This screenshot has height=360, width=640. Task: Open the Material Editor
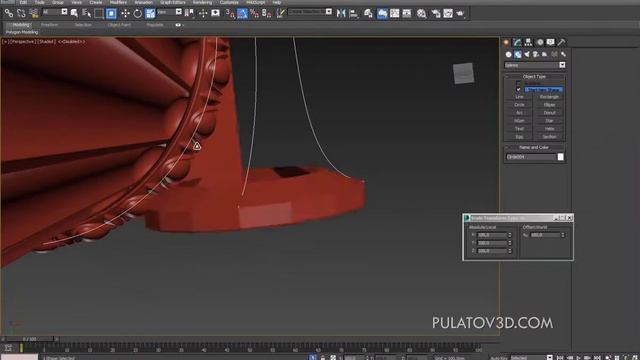(421, 13)
